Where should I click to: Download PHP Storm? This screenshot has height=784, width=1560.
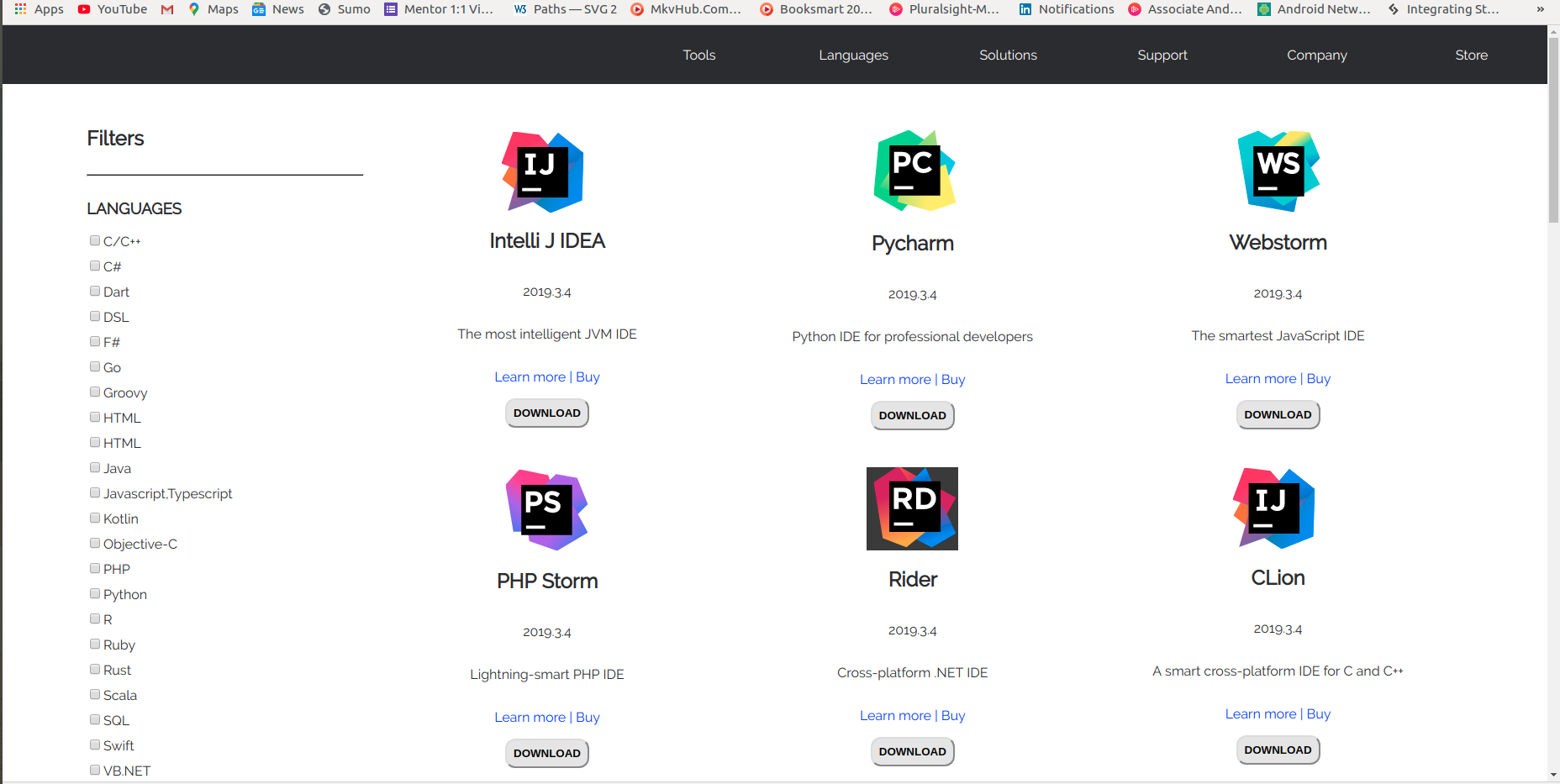[x=547, y=754]
